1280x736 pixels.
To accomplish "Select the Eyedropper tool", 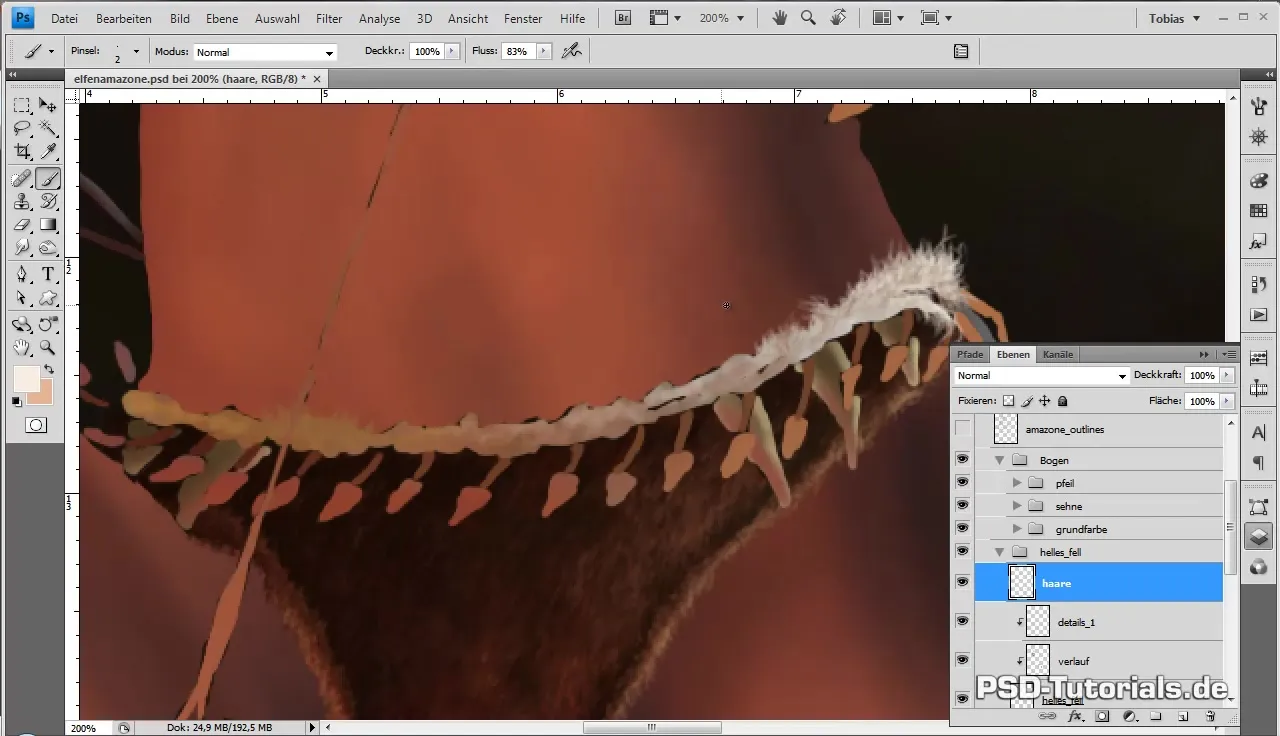I will (x=48, y=151).
